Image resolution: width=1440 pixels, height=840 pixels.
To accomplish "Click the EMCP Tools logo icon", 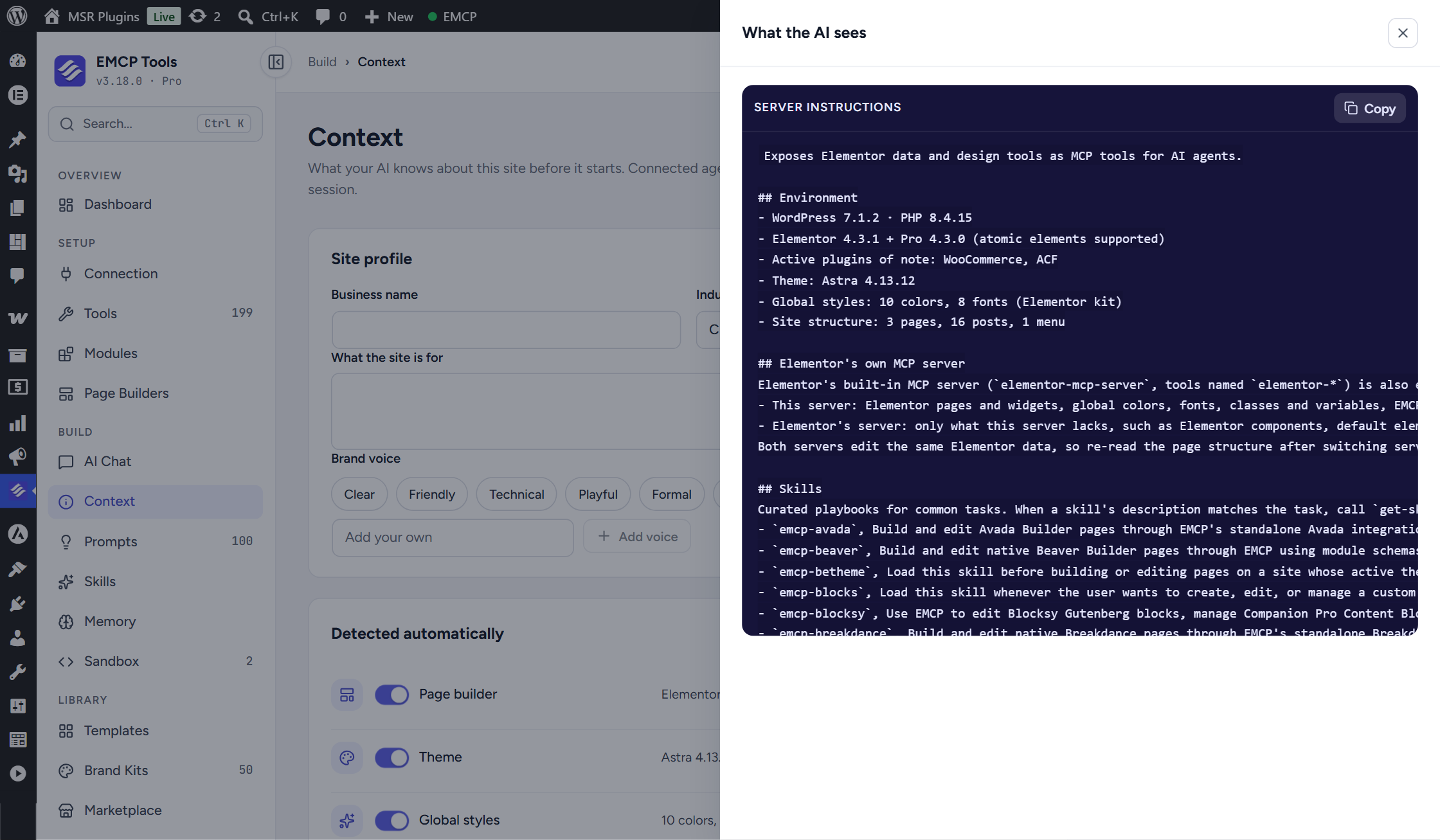I will (x=70, y=70).
